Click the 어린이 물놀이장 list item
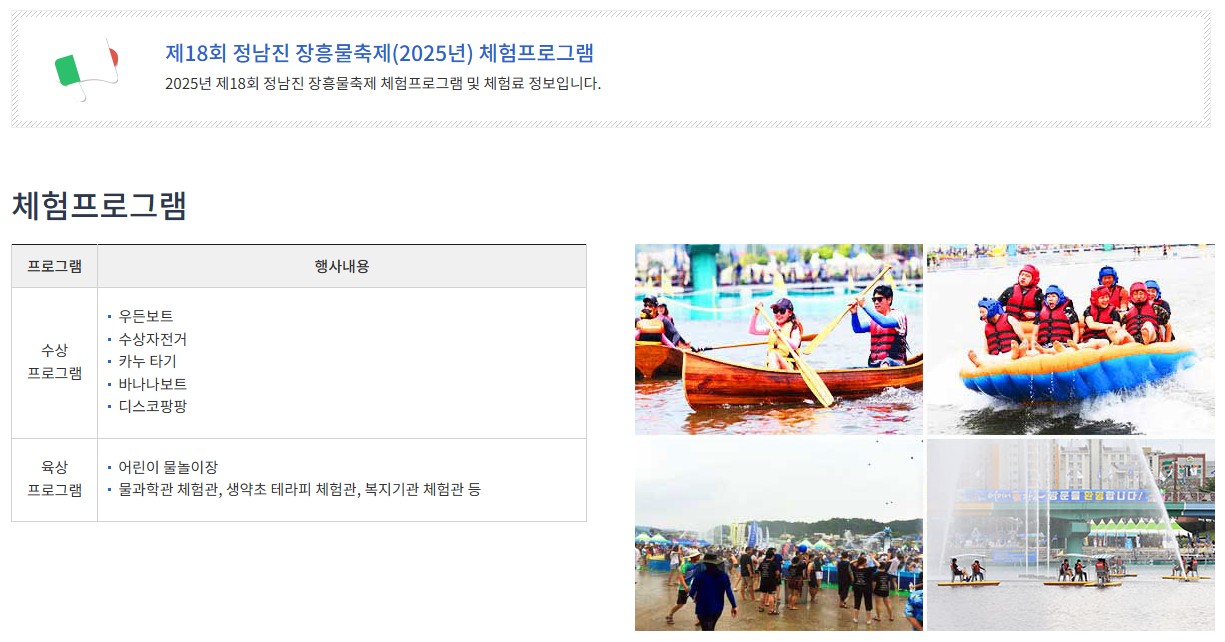Viewport: 1225px width, 642px height. (168, 467)
